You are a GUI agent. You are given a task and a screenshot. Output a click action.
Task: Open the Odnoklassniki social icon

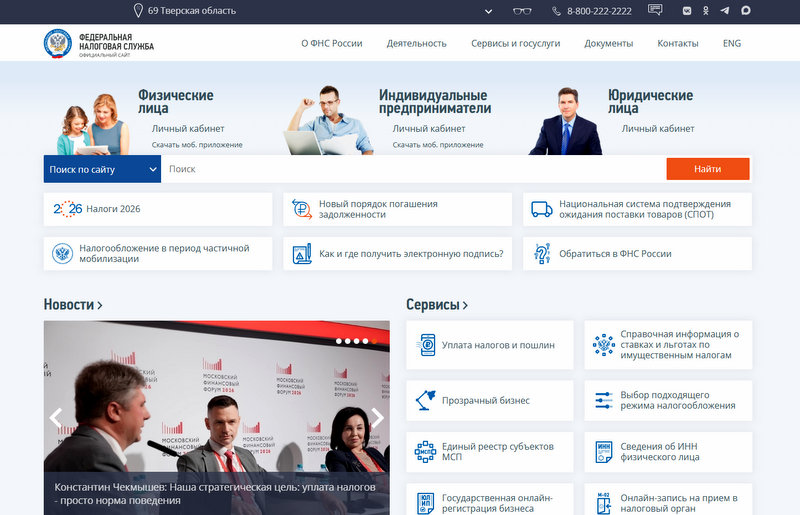pos(706,11)
